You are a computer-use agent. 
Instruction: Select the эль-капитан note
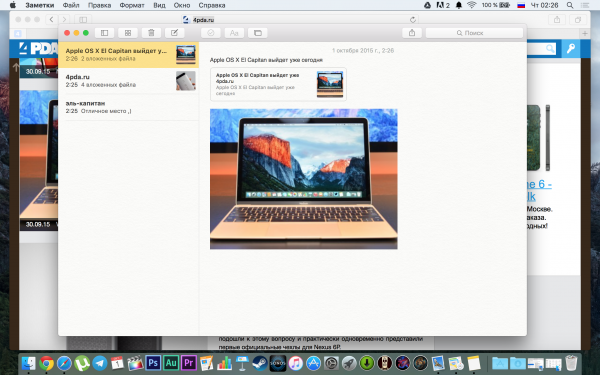(129, 107)
